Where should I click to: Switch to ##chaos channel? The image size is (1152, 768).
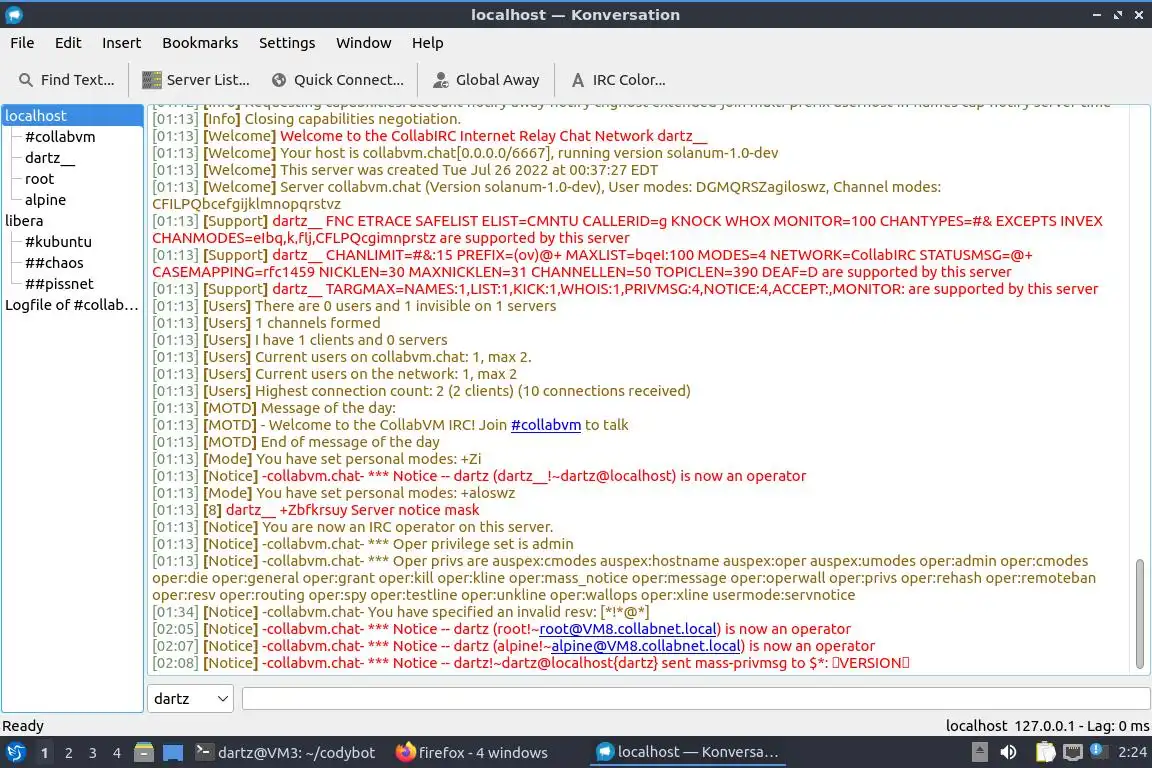(54, 262)
